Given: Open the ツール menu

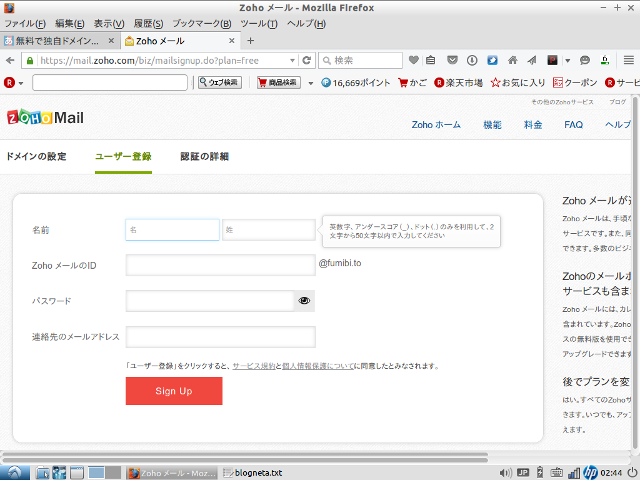Looking at the screenshot, I should click(259, 24).
